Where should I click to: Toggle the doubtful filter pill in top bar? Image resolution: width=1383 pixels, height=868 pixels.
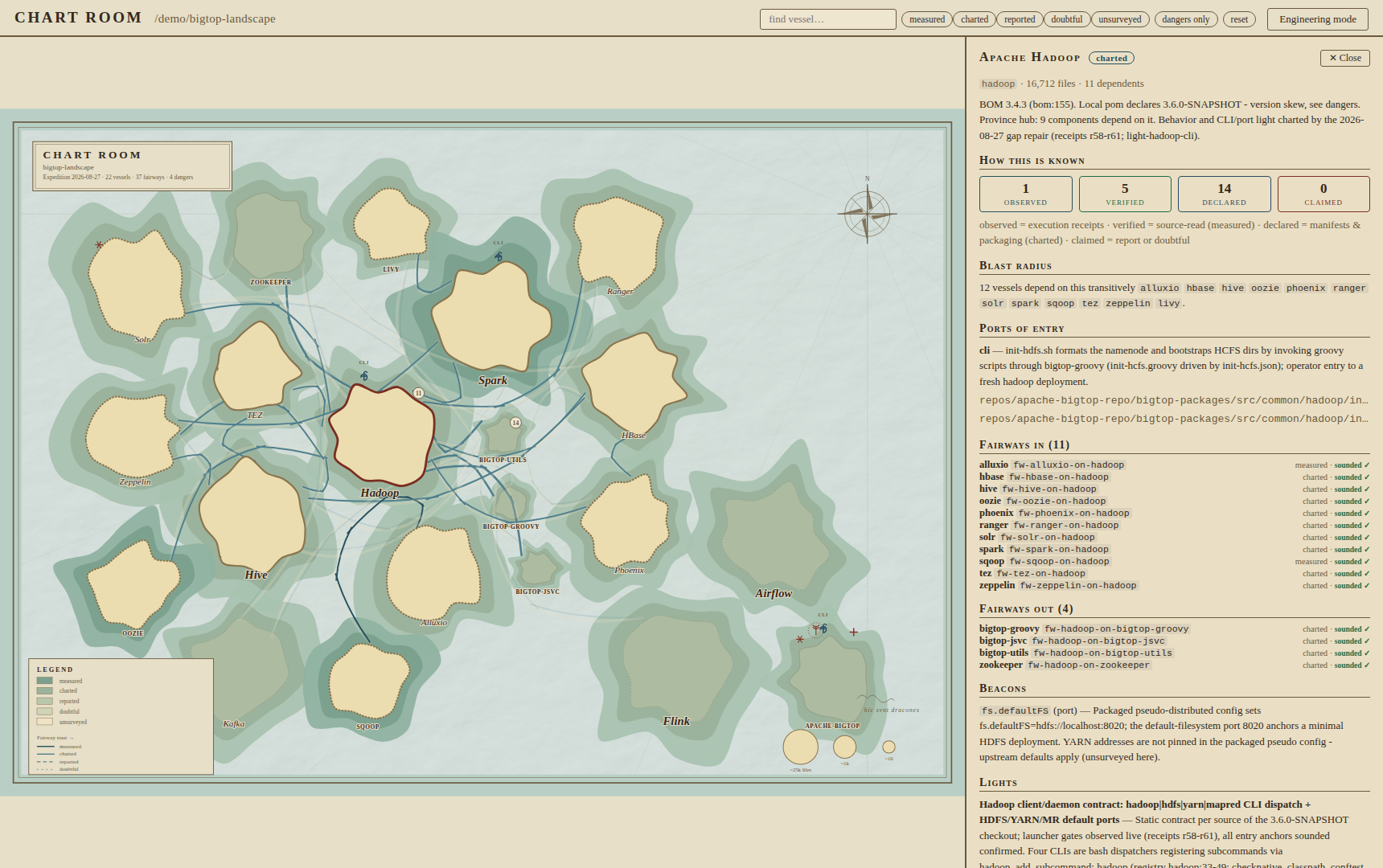(1067, 19)
